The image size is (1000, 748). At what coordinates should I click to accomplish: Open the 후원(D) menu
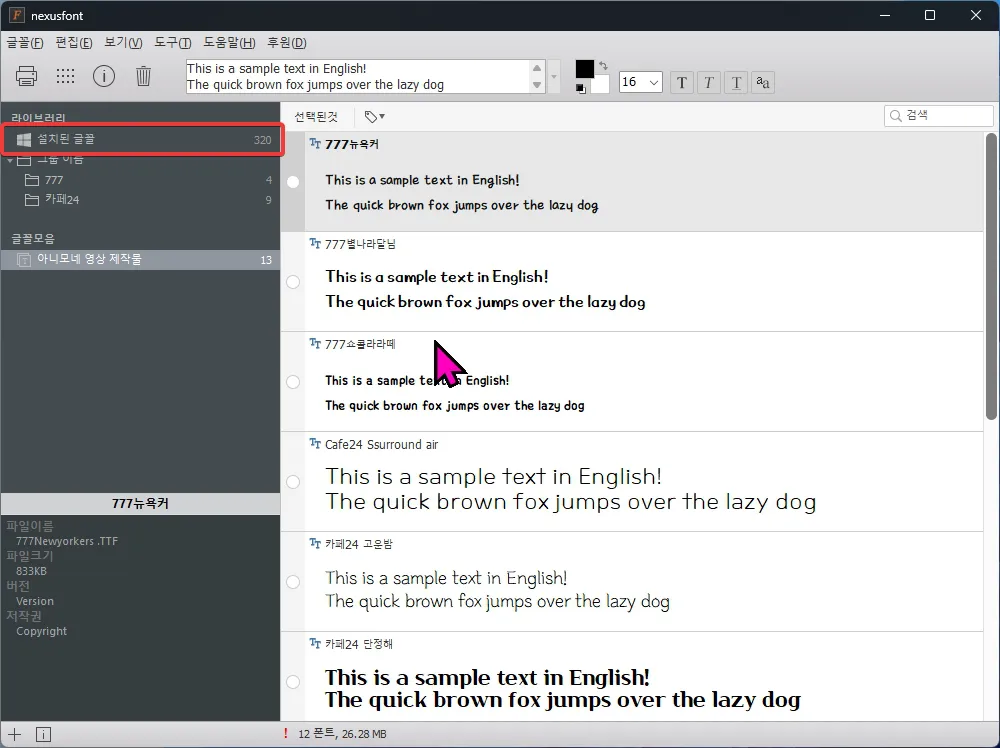[286, 43]
